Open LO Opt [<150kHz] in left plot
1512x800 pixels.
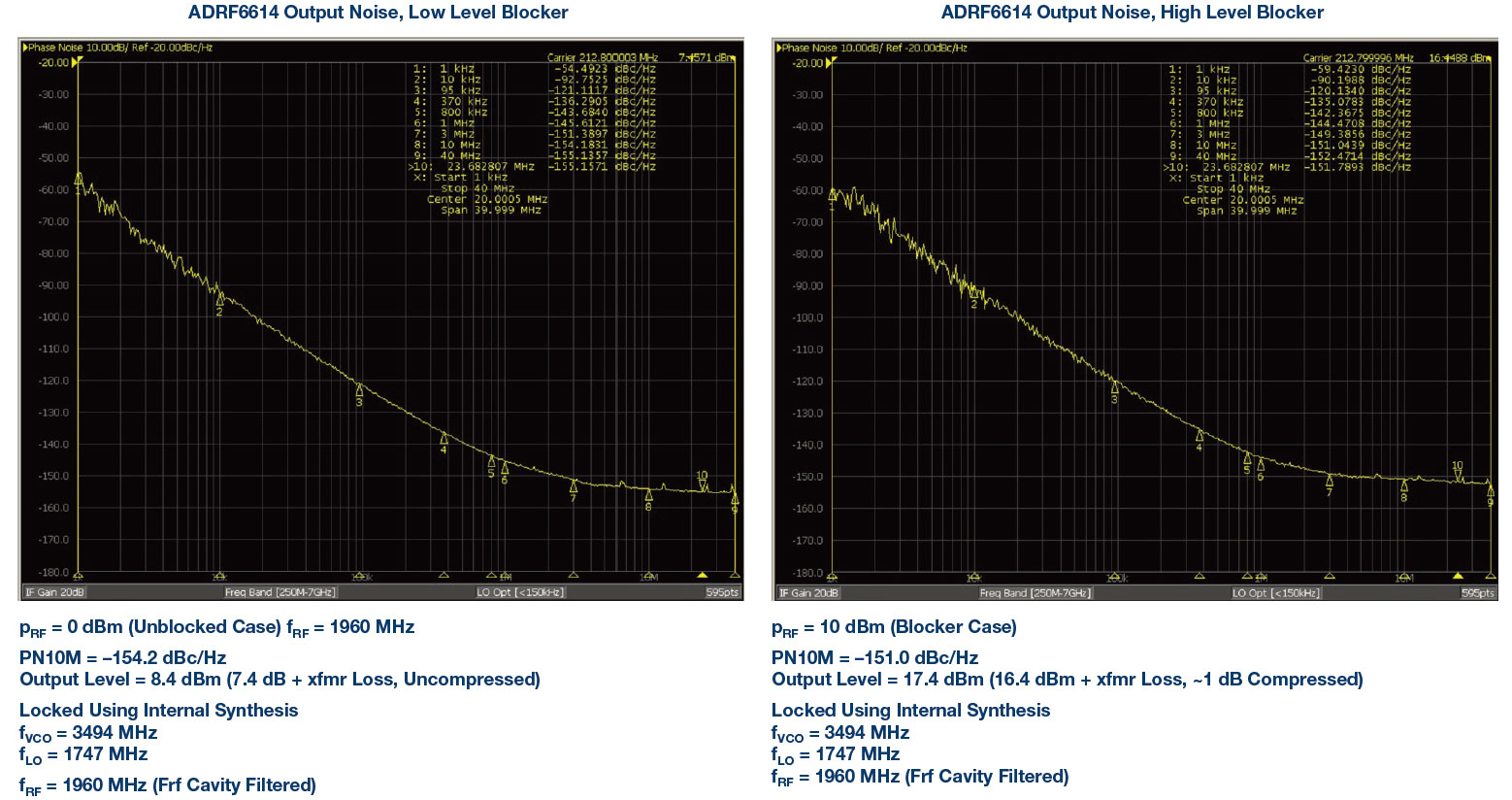coord(520,592)
